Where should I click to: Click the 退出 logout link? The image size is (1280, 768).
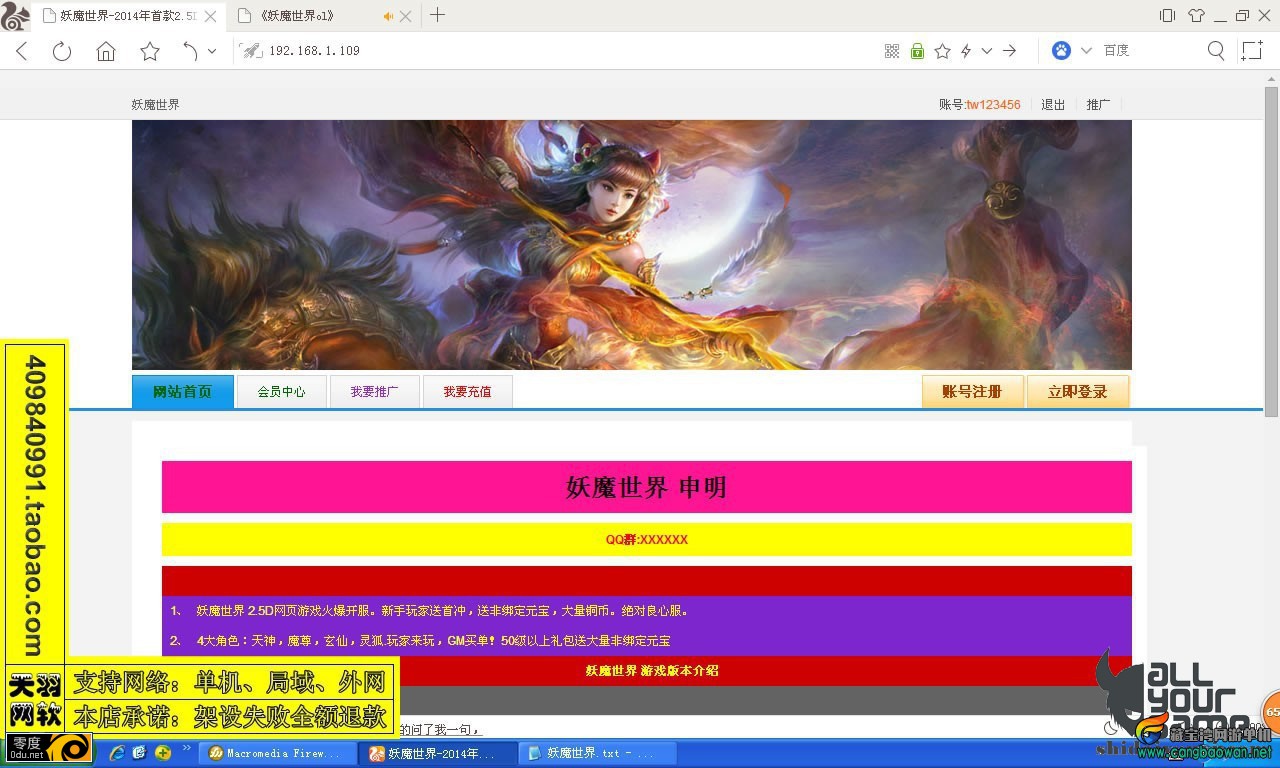[1053, 105]
